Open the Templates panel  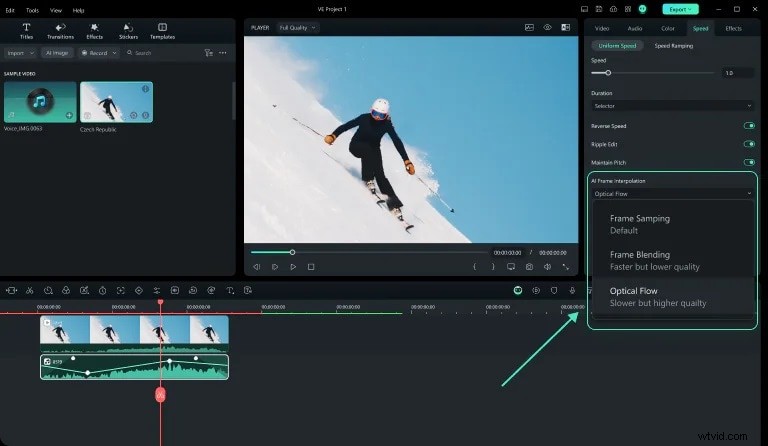[162, 30]
